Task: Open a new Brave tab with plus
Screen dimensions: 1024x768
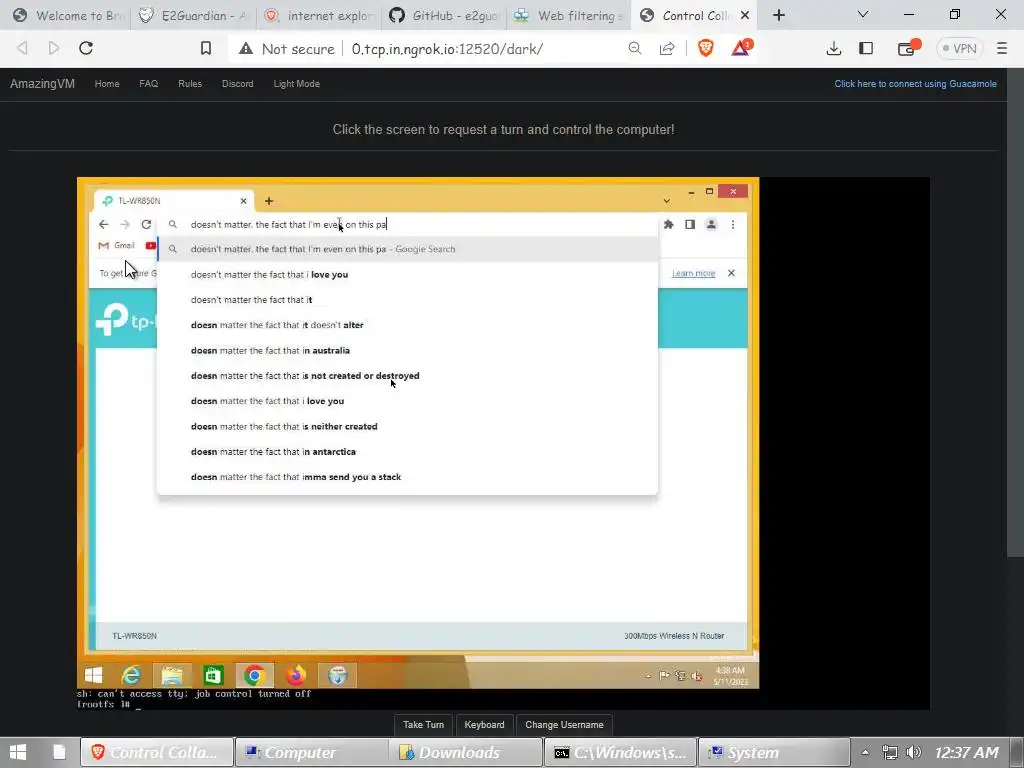Action: point(778,15)
